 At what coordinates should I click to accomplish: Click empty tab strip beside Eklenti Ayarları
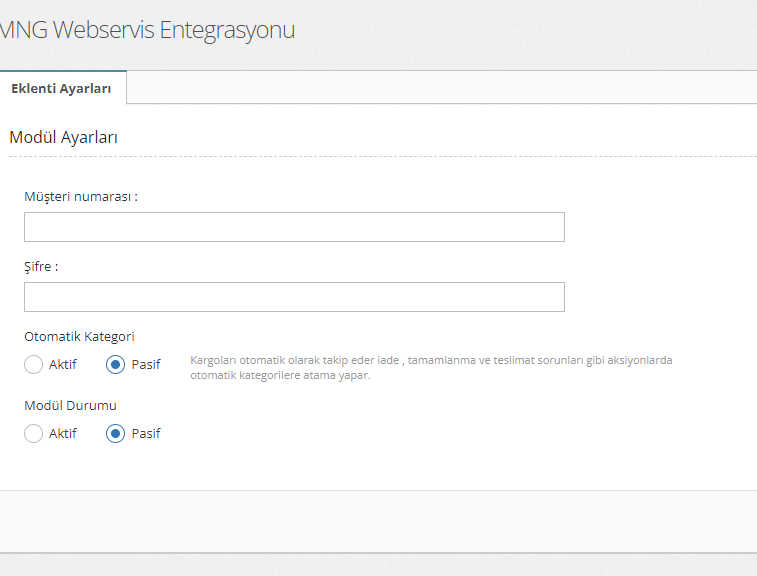click(x=440, y=88)
